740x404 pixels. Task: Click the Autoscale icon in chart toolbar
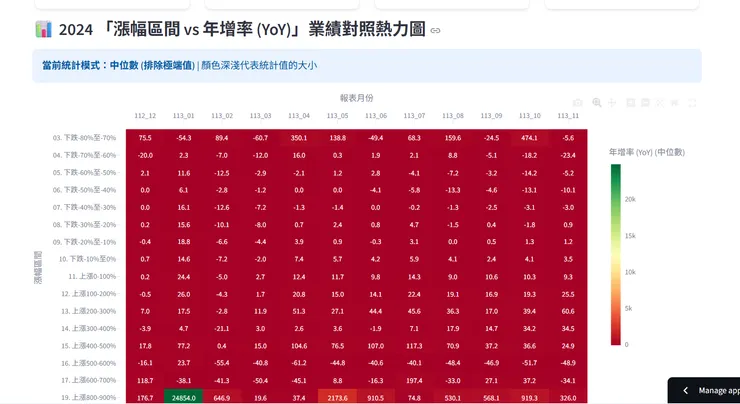660,102
